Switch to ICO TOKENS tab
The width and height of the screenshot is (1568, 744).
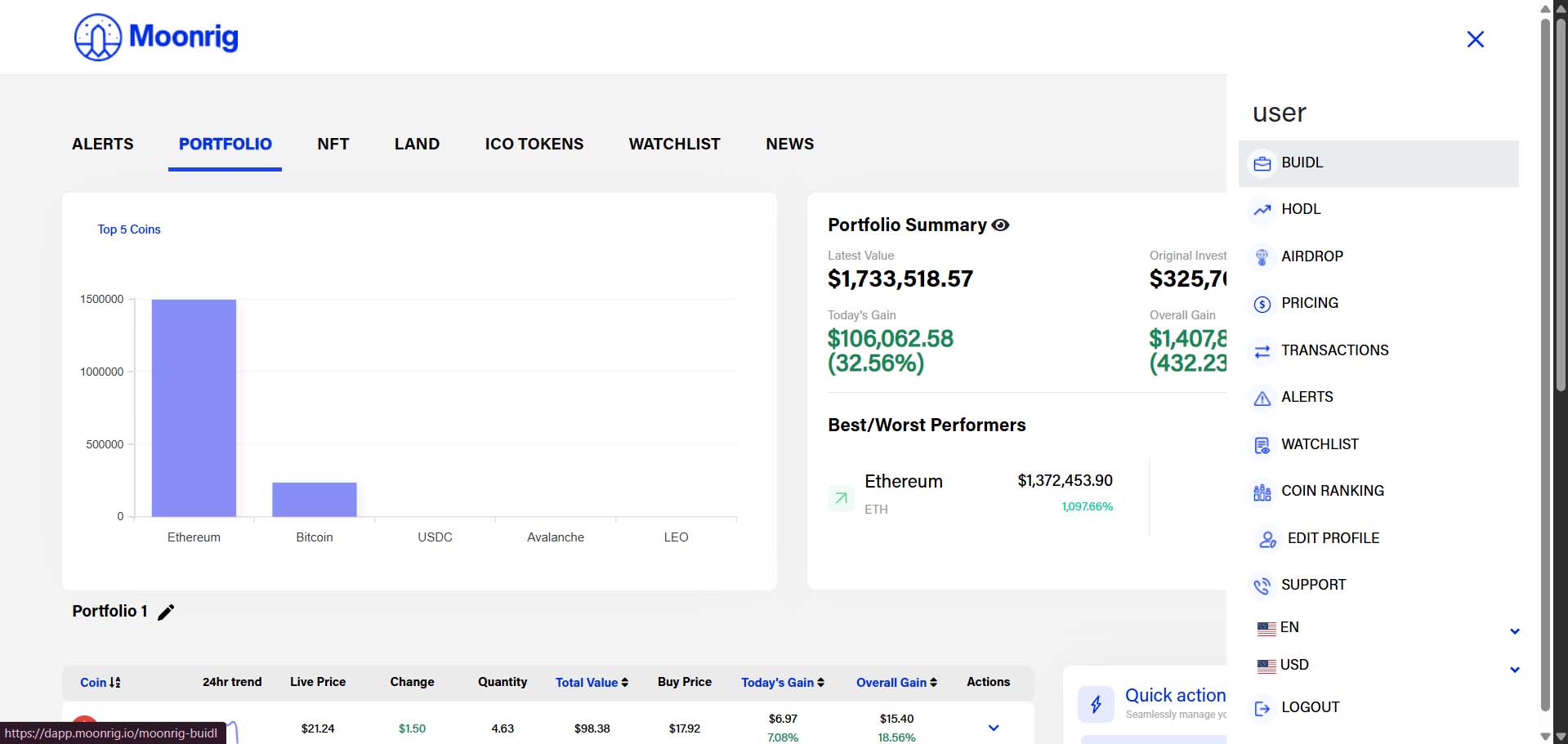click(534, 145)
